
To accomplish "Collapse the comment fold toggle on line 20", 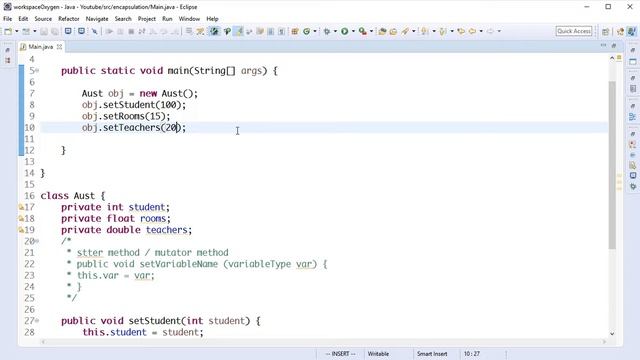I will pyautogui.click(x=37, y=241).
